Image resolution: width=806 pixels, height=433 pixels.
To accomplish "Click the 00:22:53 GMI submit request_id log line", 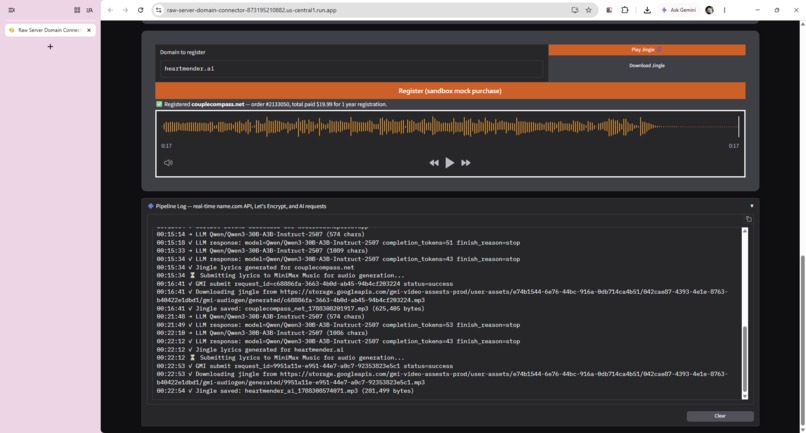I will tap(305, 366).
